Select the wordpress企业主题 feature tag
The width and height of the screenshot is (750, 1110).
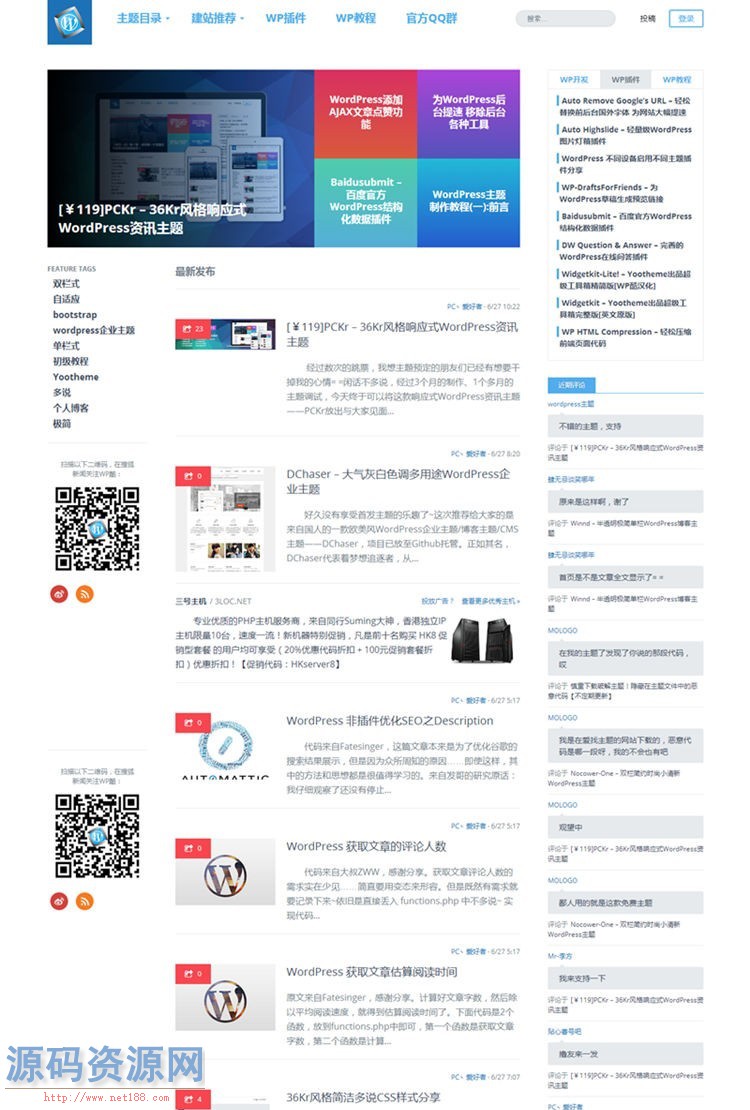93,331
